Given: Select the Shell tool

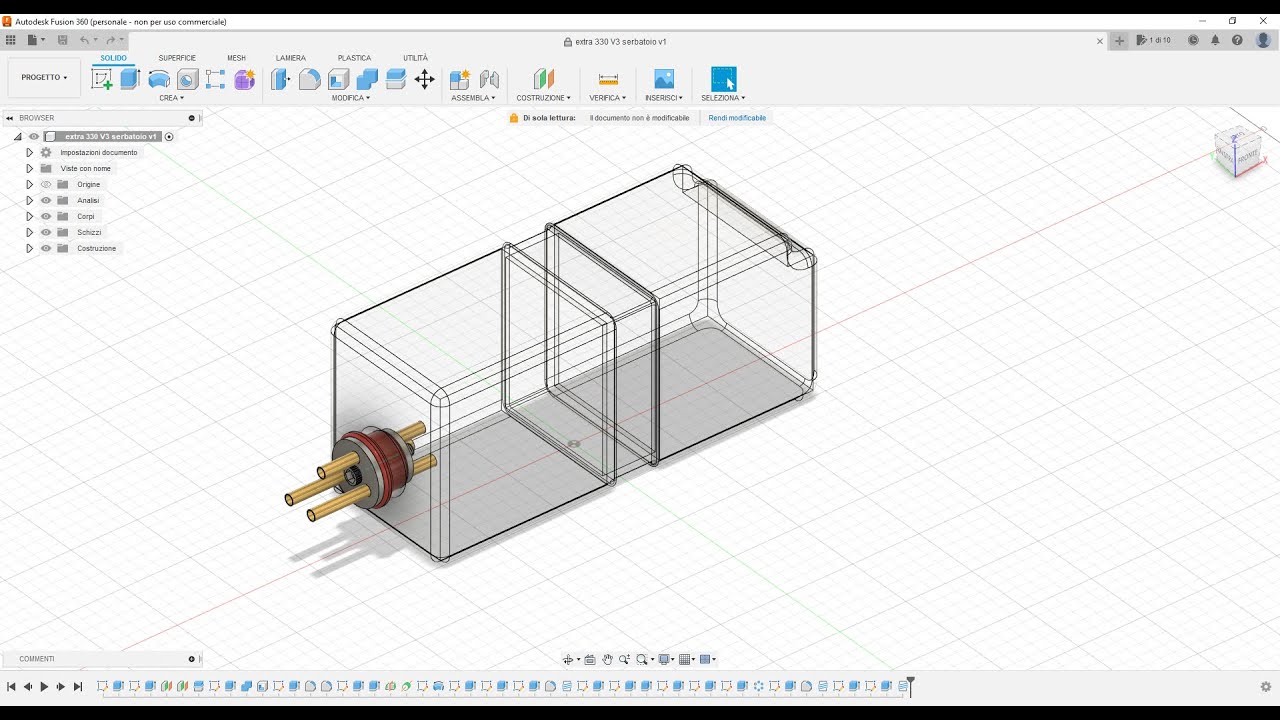Looking at the screenshot, I should [x=339, y=79].
